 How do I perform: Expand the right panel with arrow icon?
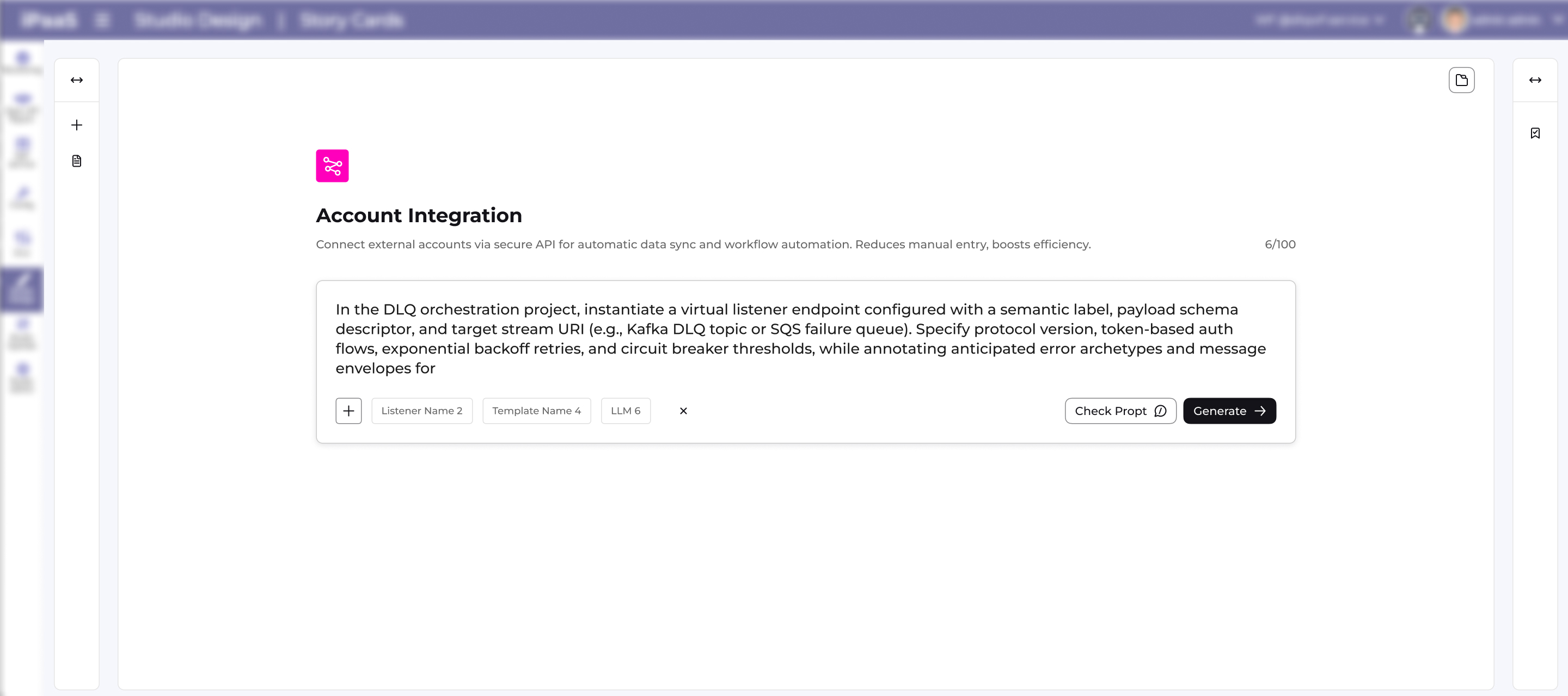[1535, 80]
